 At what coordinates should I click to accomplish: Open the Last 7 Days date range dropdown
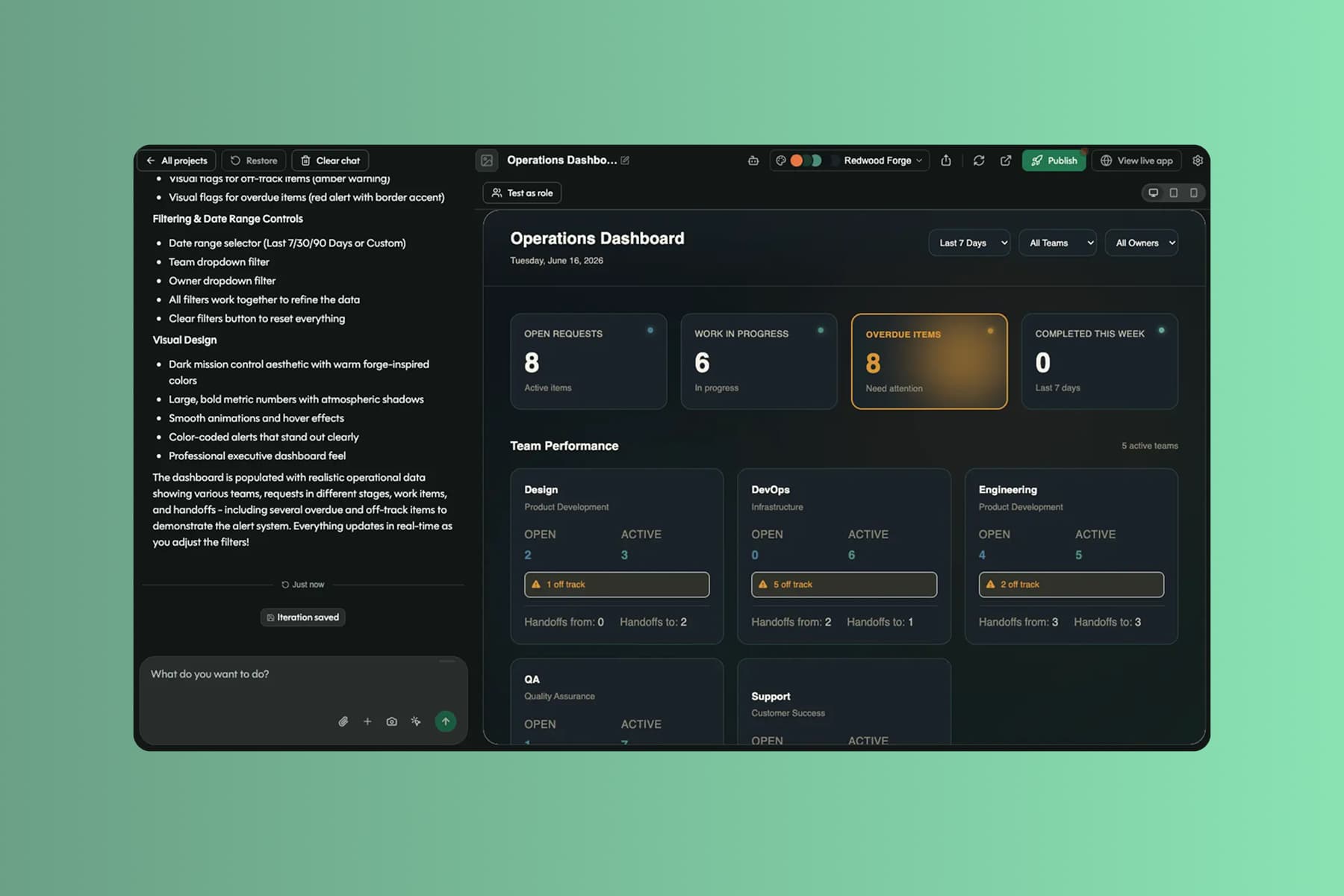(x=969, y=243)
